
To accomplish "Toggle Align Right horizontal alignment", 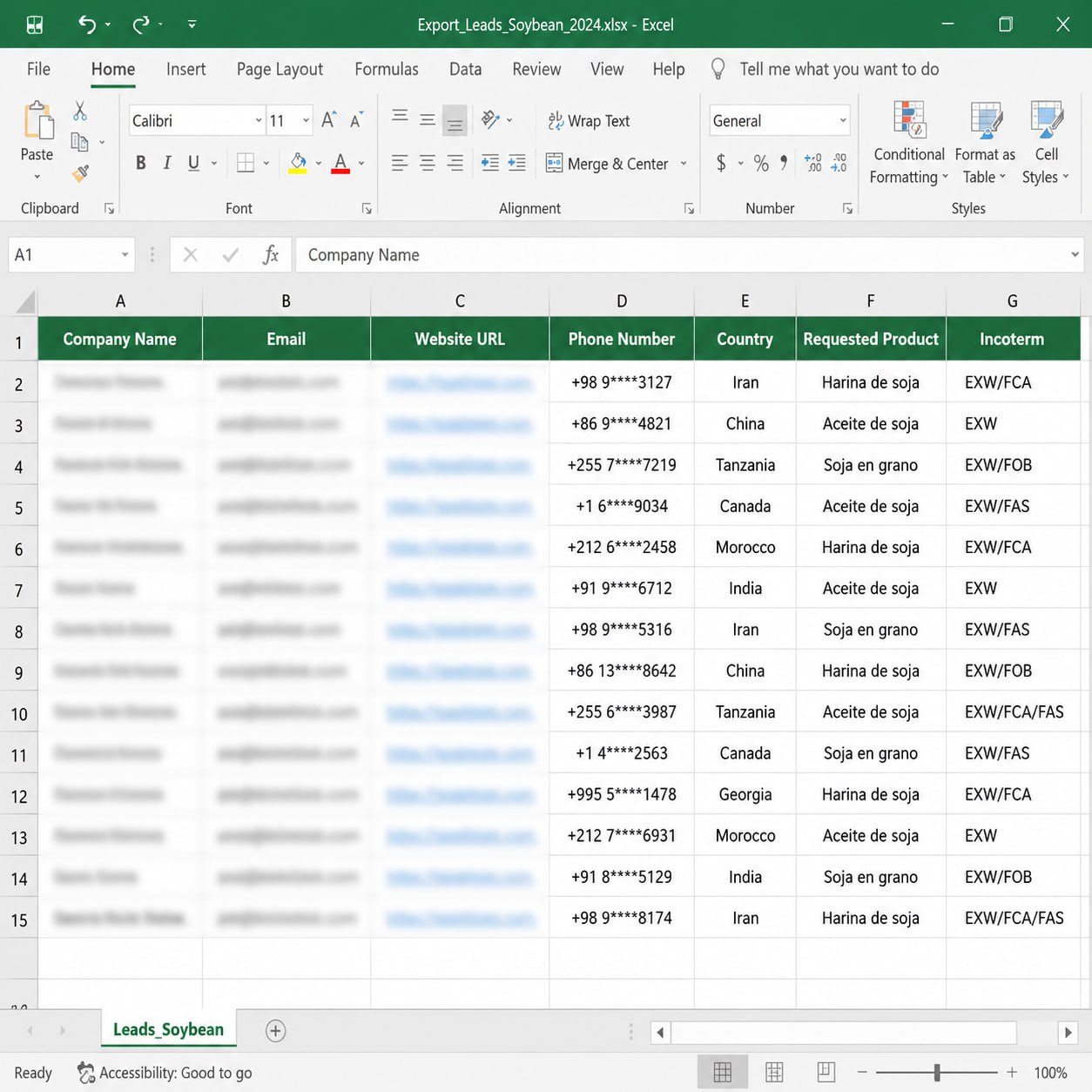I will point(455,163).
